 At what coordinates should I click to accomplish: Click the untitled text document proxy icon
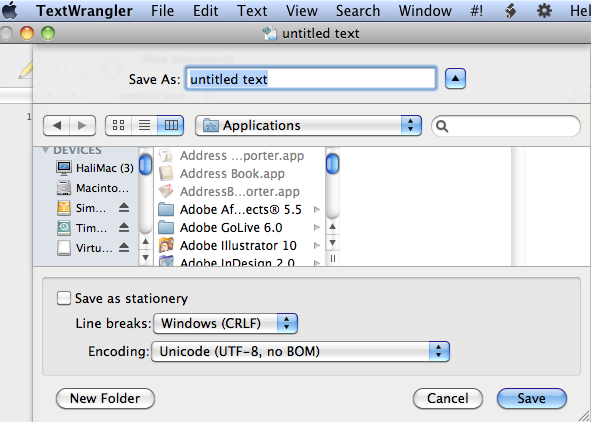[x=270, y=33]
